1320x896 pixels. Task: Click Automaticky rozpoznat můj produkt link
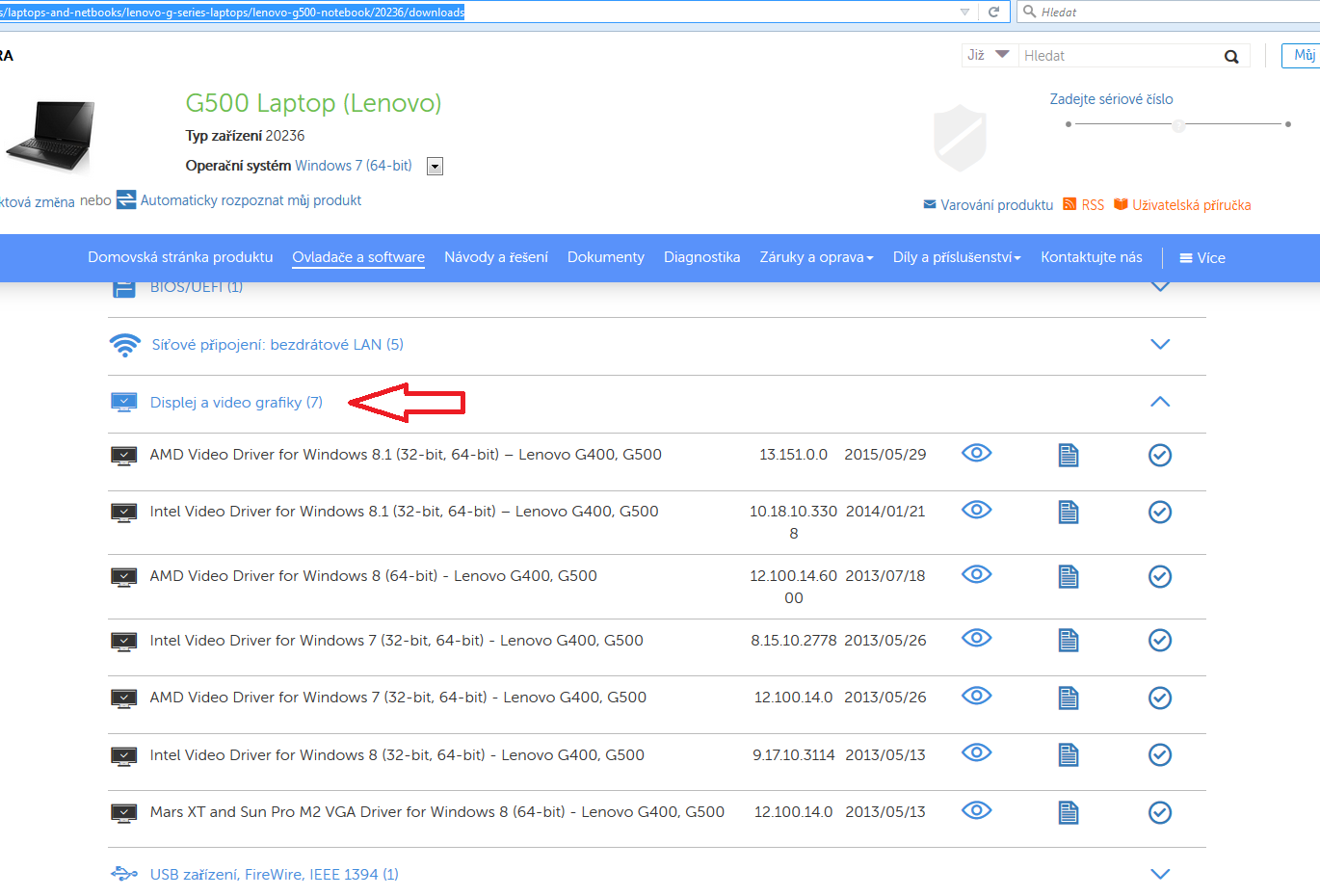pyautogui.click(x=251, y=200)
